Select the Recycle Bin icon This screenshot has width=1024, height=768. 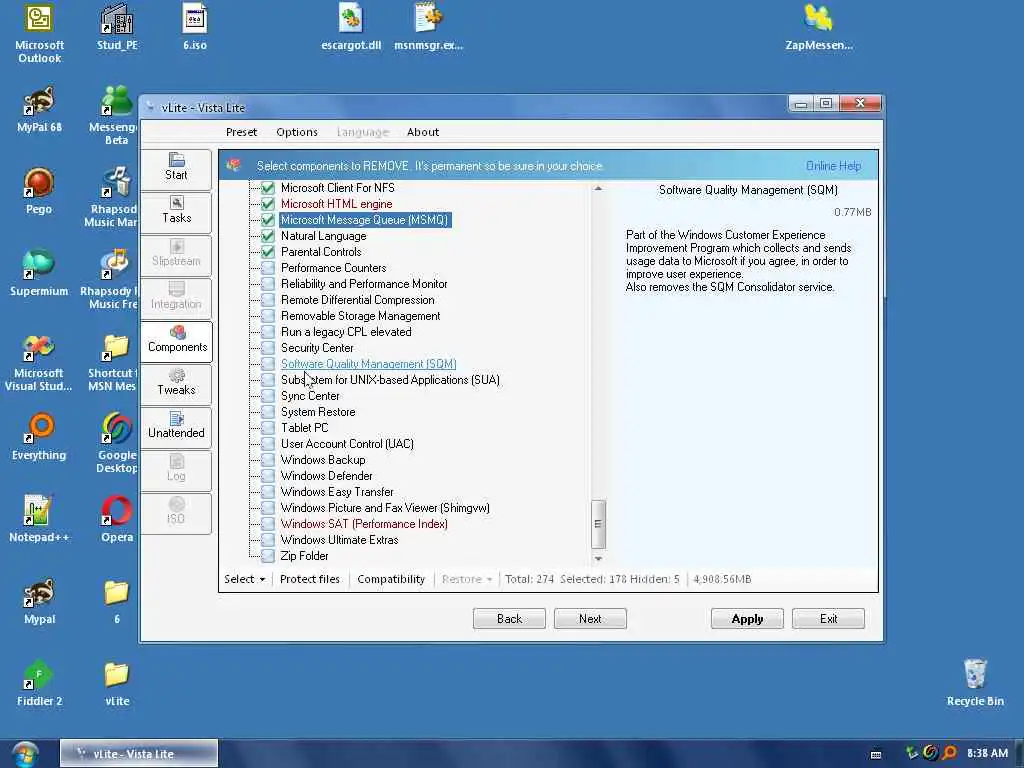pyautogui.click(x=975, y=683)
